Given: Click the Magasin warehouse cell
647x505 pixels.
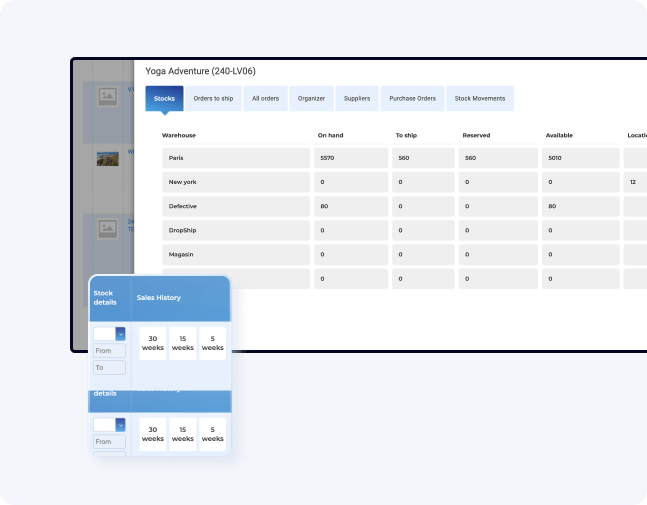Looking at the screenshot, I should point(236,255).
